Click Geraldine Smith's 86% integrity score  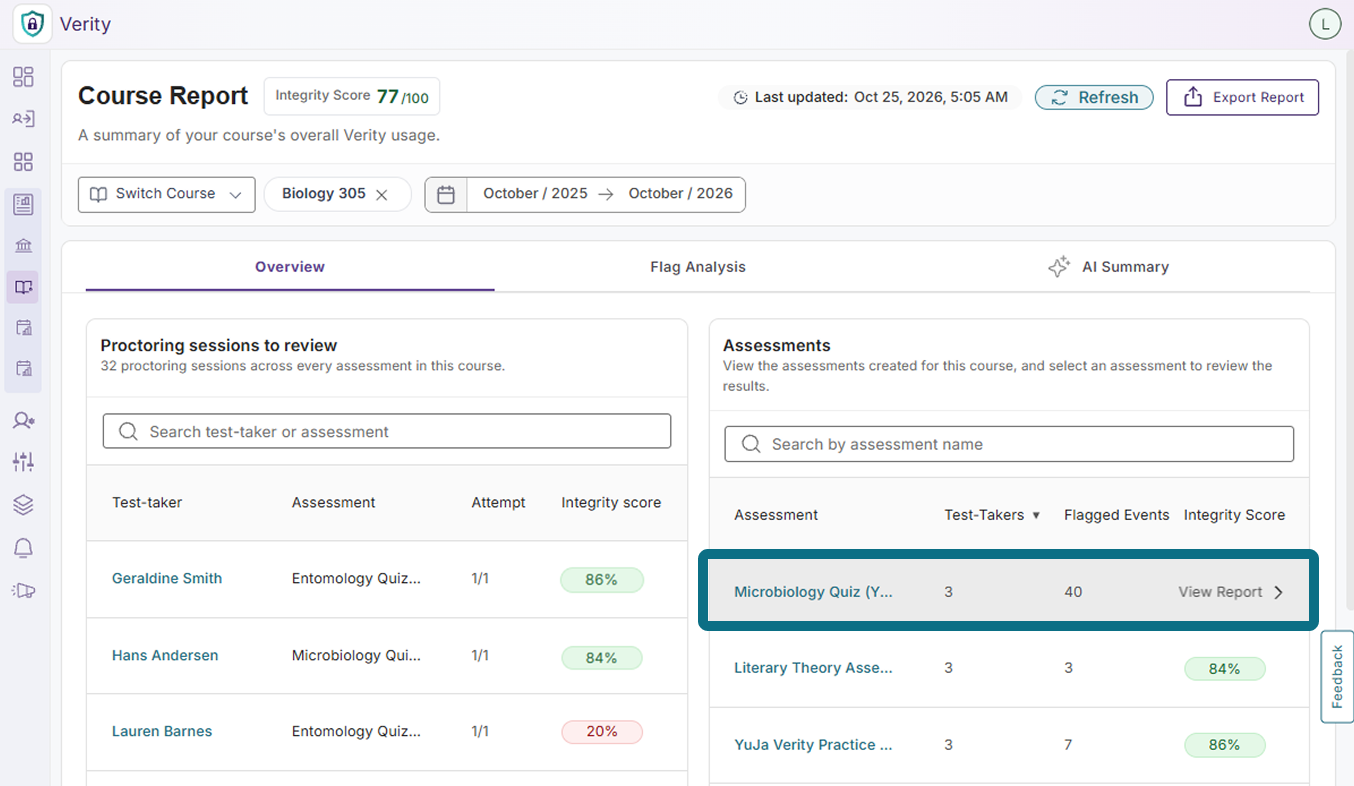pos(602,579)
